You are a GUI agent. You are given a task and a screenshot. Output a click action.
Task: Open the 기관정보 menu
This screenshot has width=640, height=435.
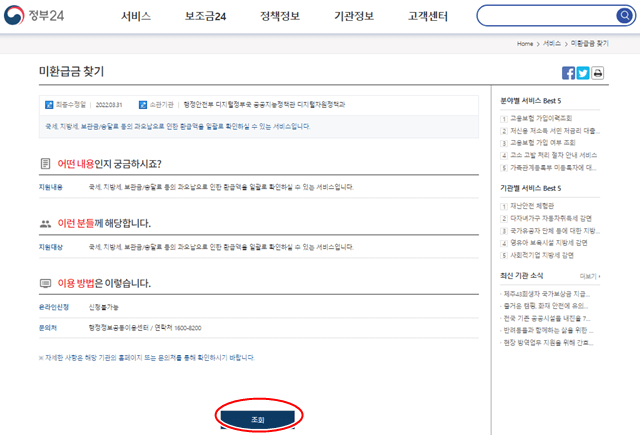pos(354,16)
